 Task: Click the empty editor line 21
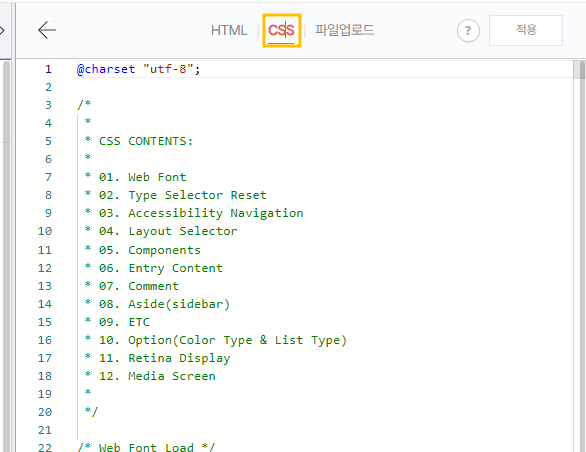coord(325,430)
